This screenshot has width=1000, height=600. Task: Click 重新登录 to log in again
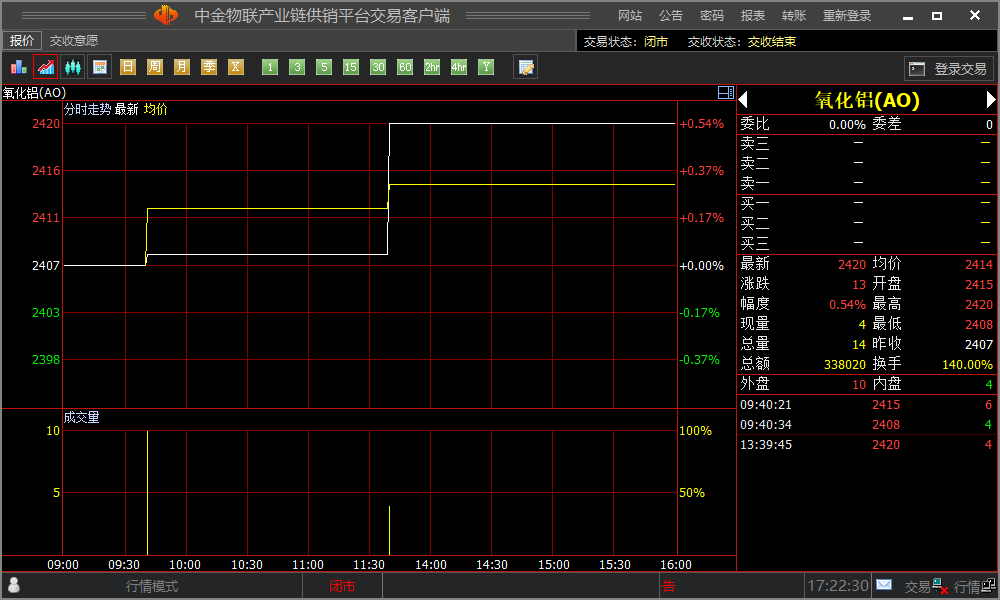[x=847, y=15]
